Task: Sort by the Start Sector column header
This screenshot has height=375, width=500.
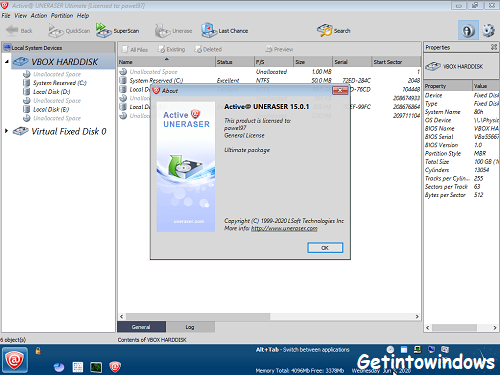Action: [x=396, y=62]
